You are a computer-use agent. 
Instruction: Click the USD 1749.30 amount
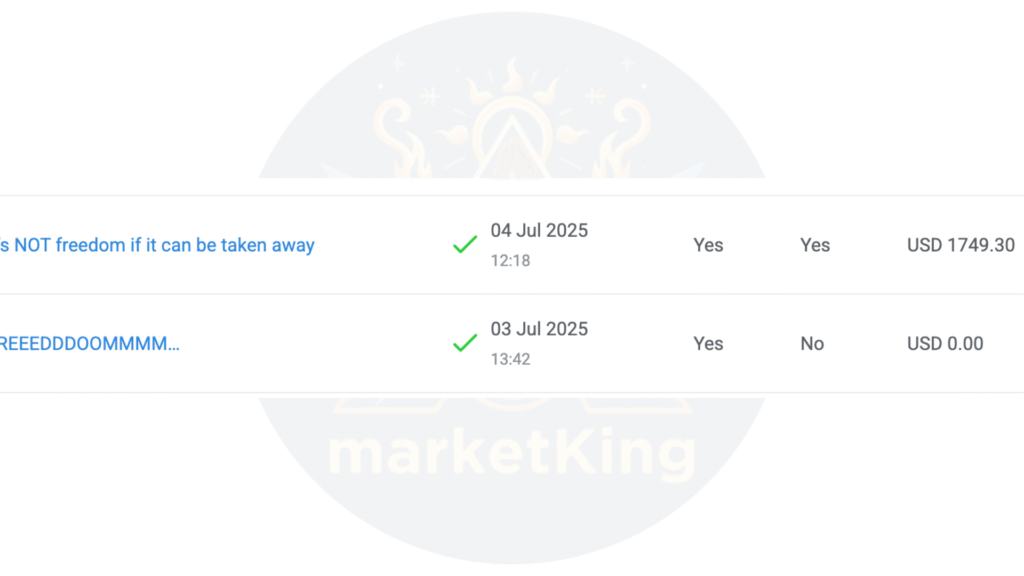click(x=961, y=245)
